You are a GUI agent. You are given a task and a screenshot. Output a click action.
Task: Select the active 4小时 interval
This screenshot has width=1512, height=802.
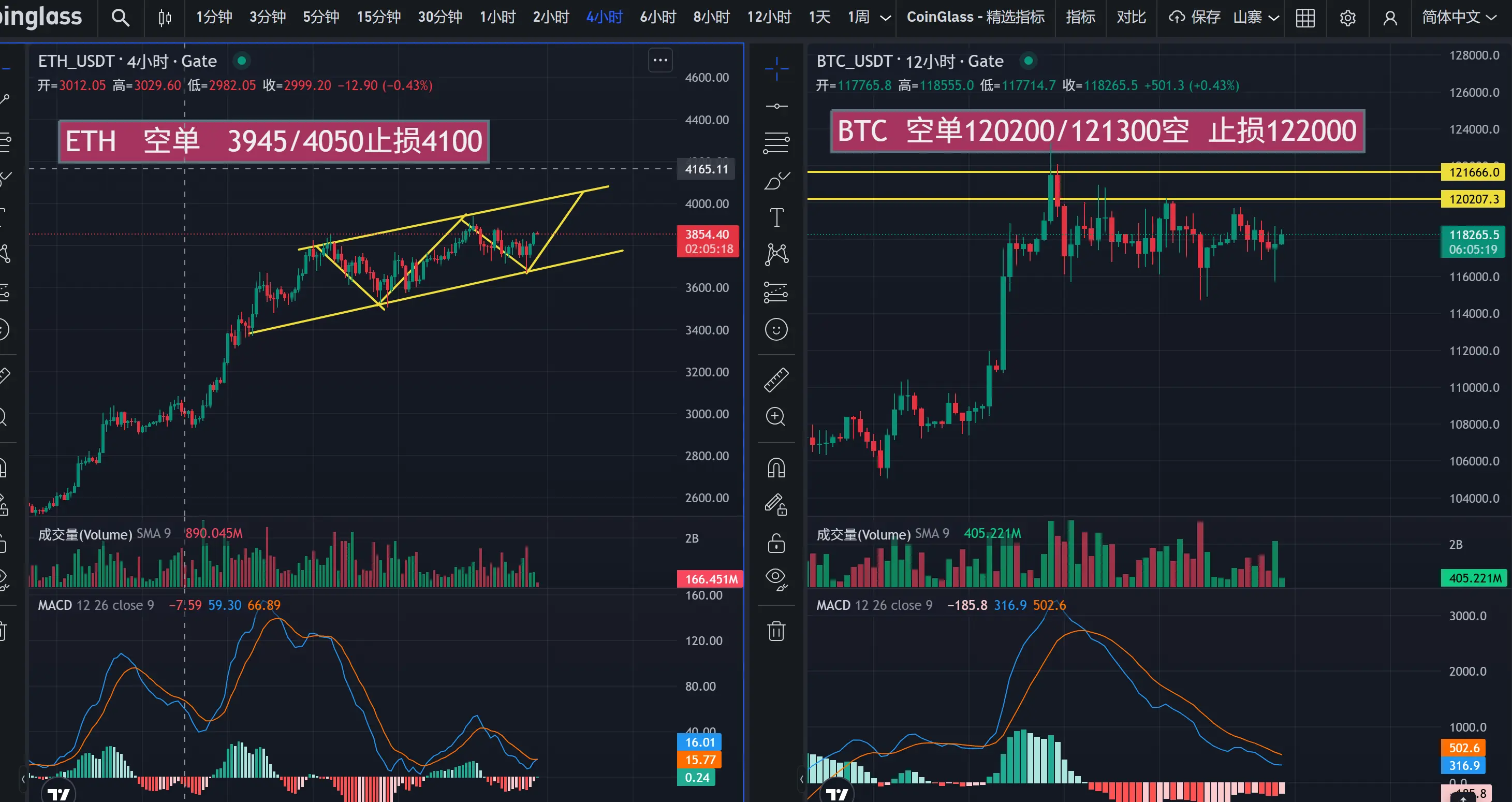[605, 17]
